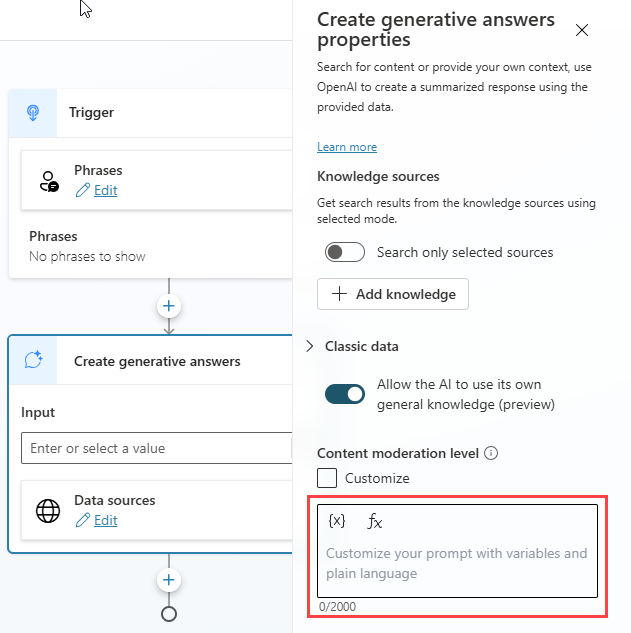Click the Trigger lightbulb icon
Viewport: 631px width, 633px height.
click(32, 112)
